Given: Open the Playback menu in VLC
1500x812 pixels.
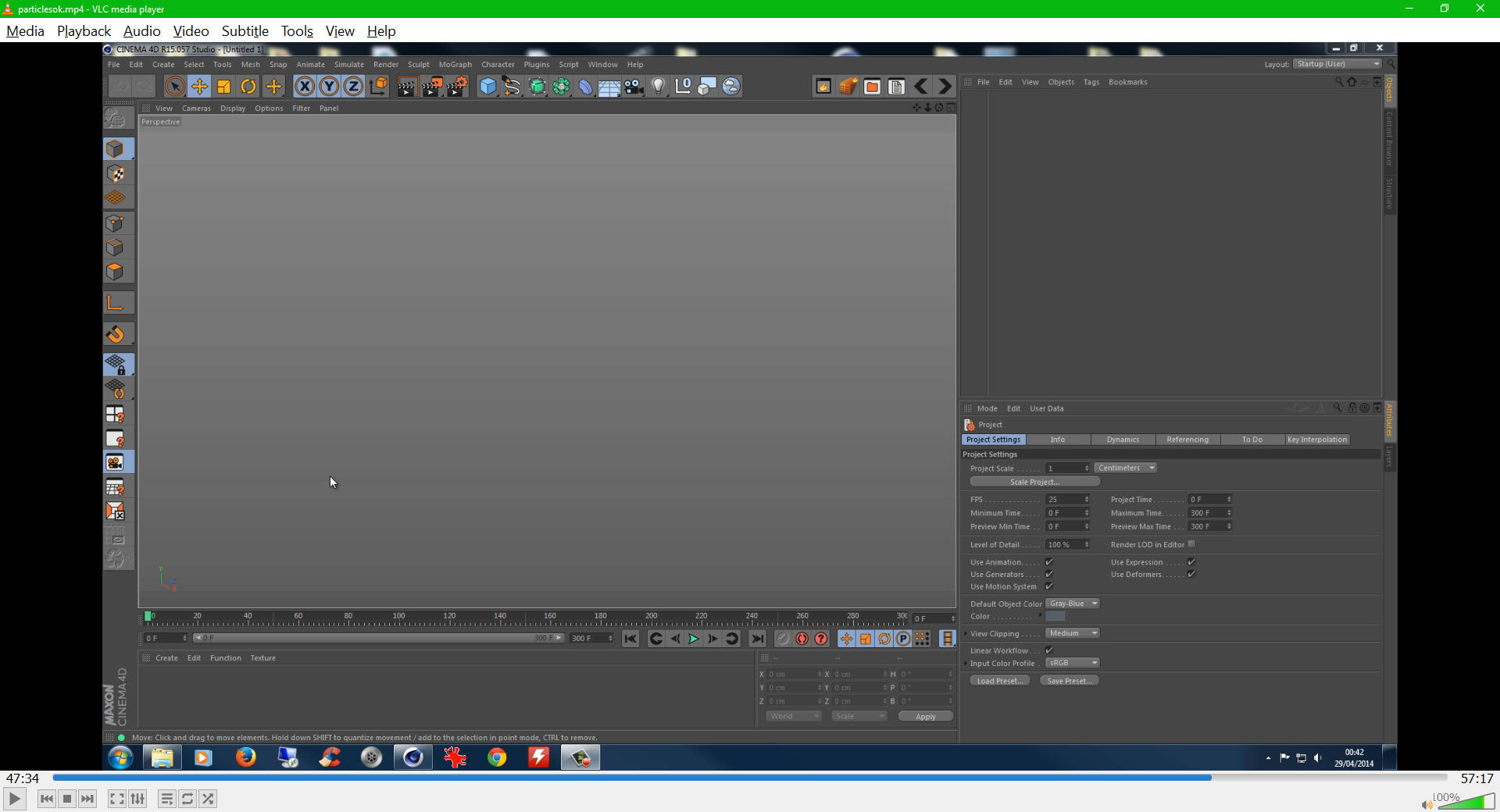Looking at the screenshot, I should [x=84, y=31].
